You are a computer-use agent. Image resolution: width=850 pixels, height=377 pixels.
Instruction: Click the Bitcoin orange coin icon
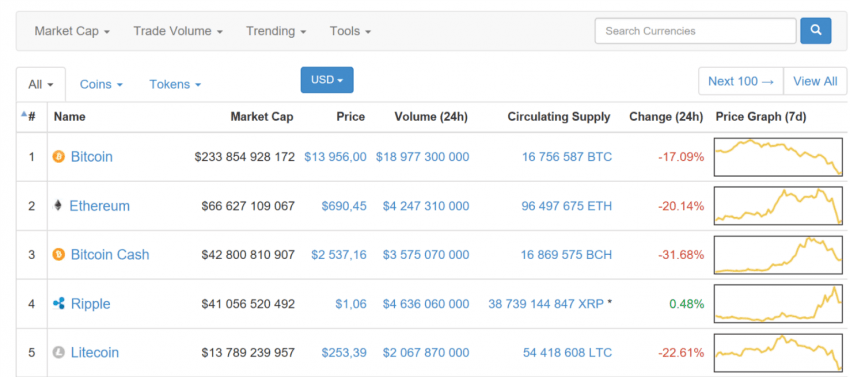click(59, 157)
